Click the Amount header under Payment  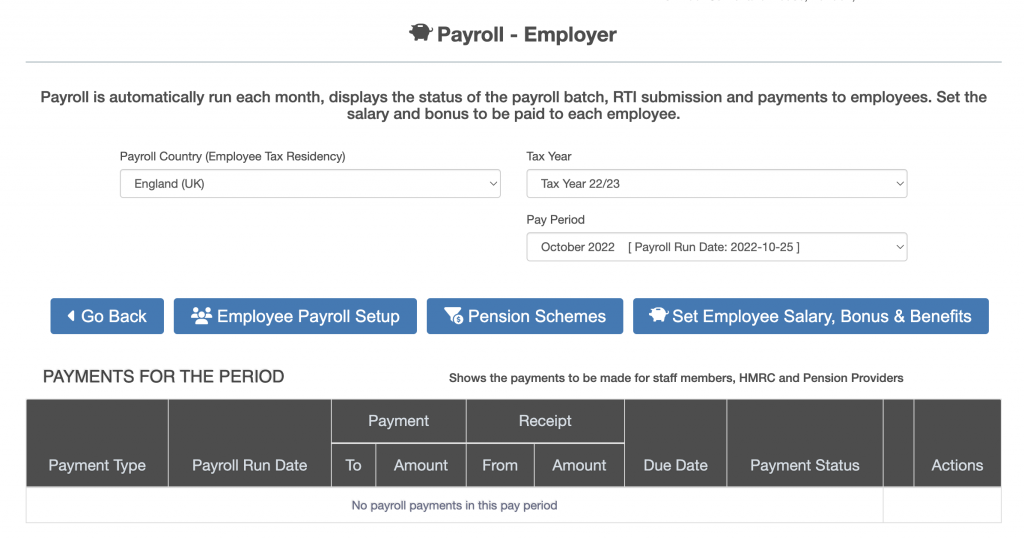[x=420, y=465]
